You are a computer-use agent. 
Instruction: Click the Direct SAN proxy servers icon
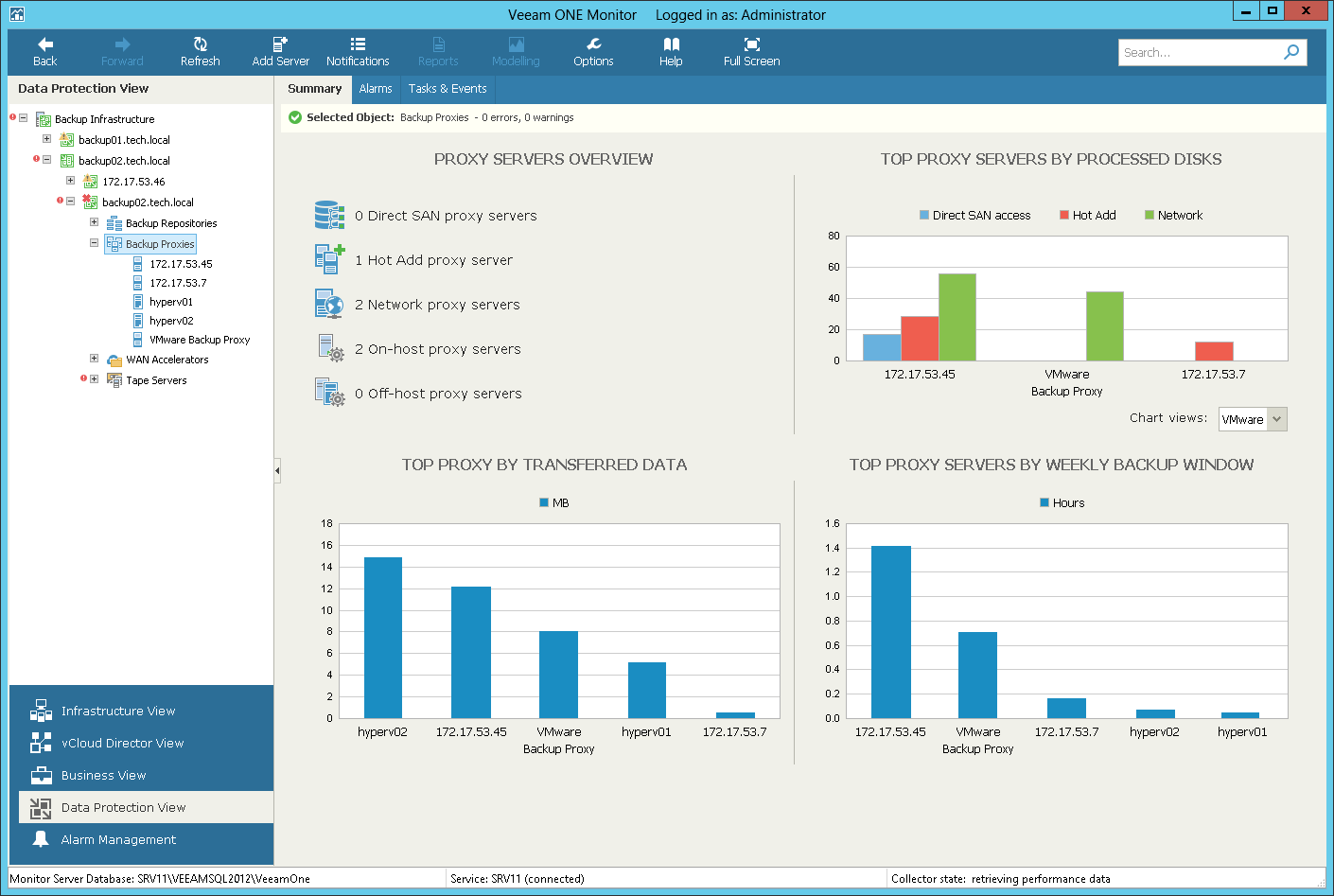[x=329, y=216]
